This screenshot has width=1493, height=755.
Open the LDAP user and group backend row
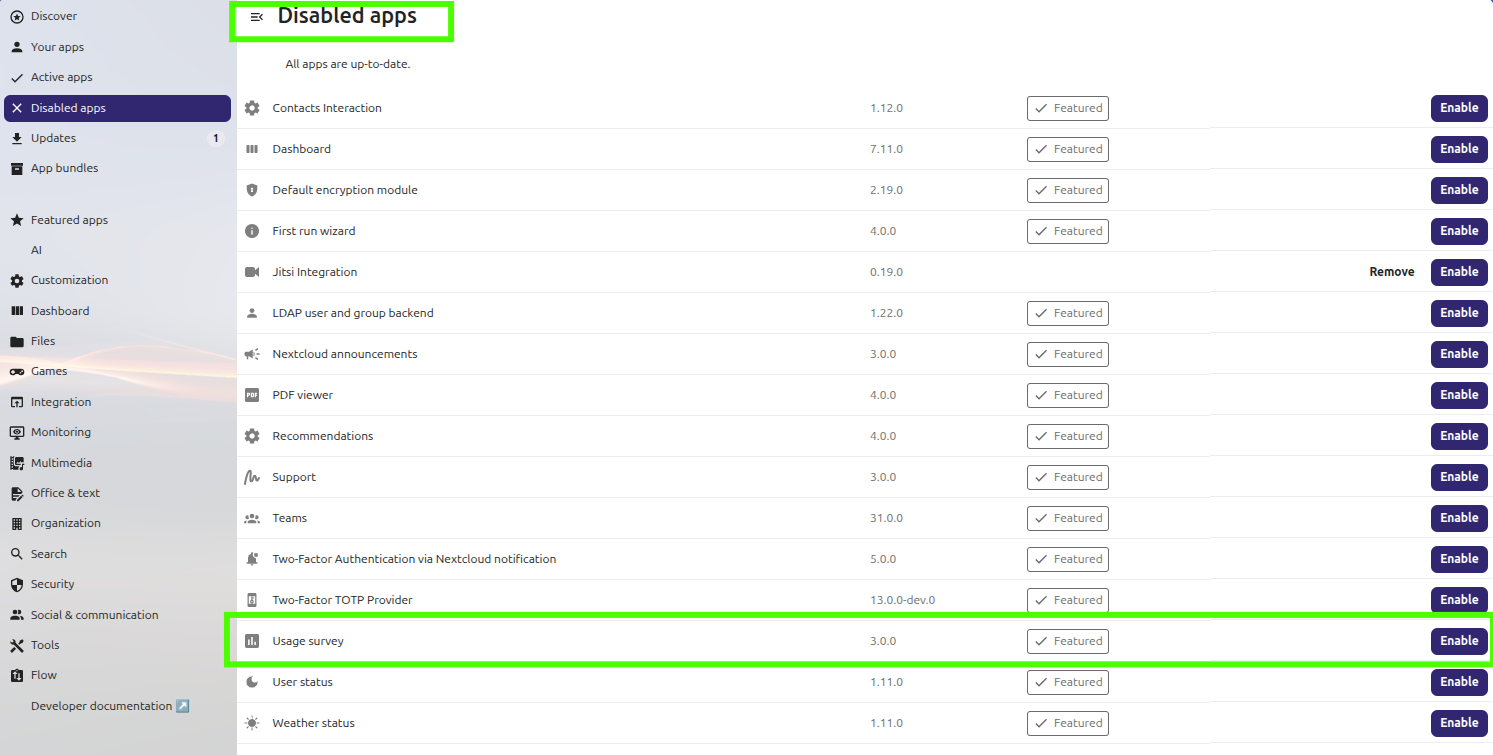pos(353,313)
